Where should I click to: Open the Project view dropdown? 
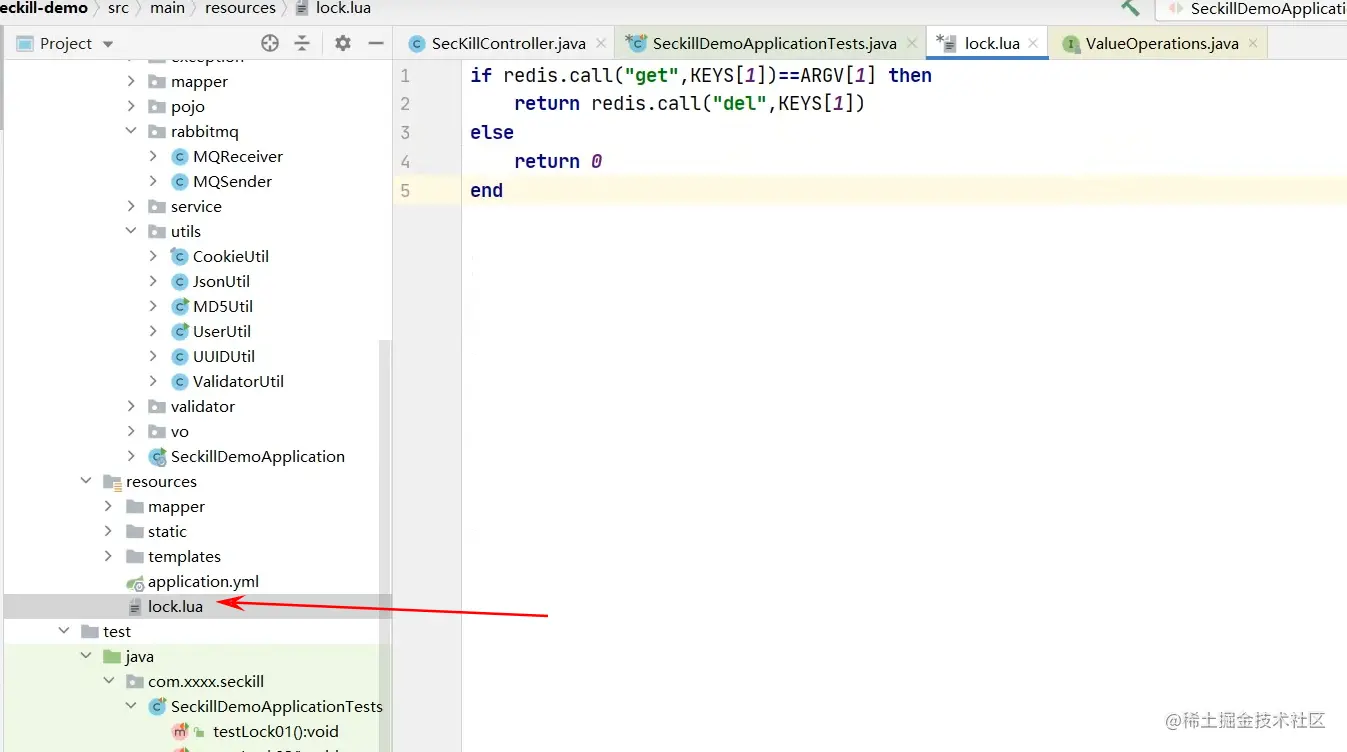pyautogui.click(x=108, y=44)
